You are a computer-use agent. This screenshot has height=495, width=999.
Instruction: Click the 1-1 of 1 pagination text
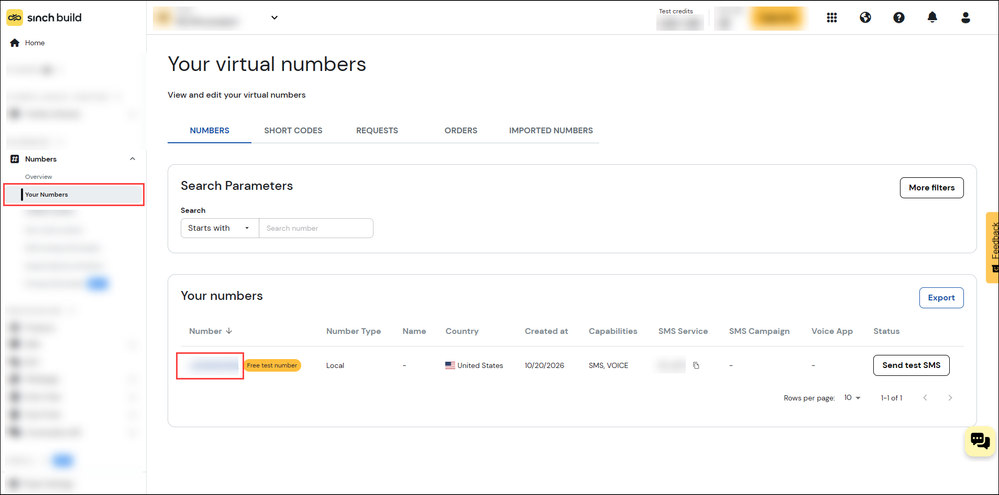(891, 398)
